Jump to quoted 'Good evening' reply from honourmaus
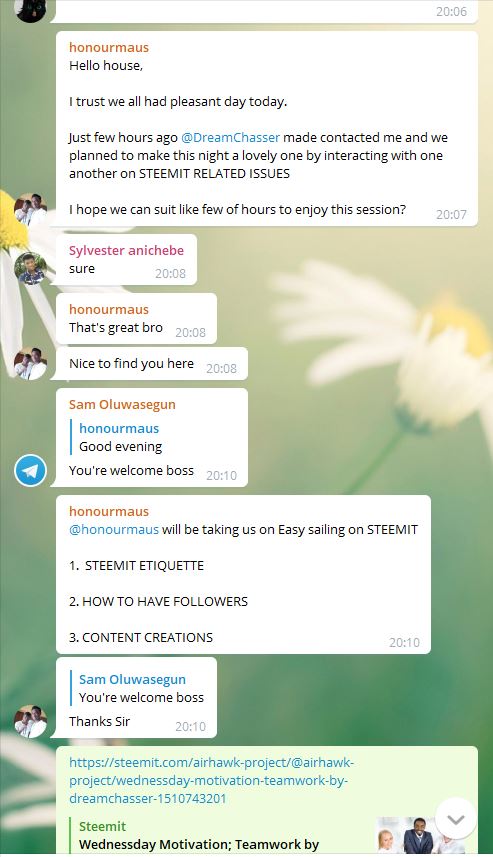 [x=120, y=437]
